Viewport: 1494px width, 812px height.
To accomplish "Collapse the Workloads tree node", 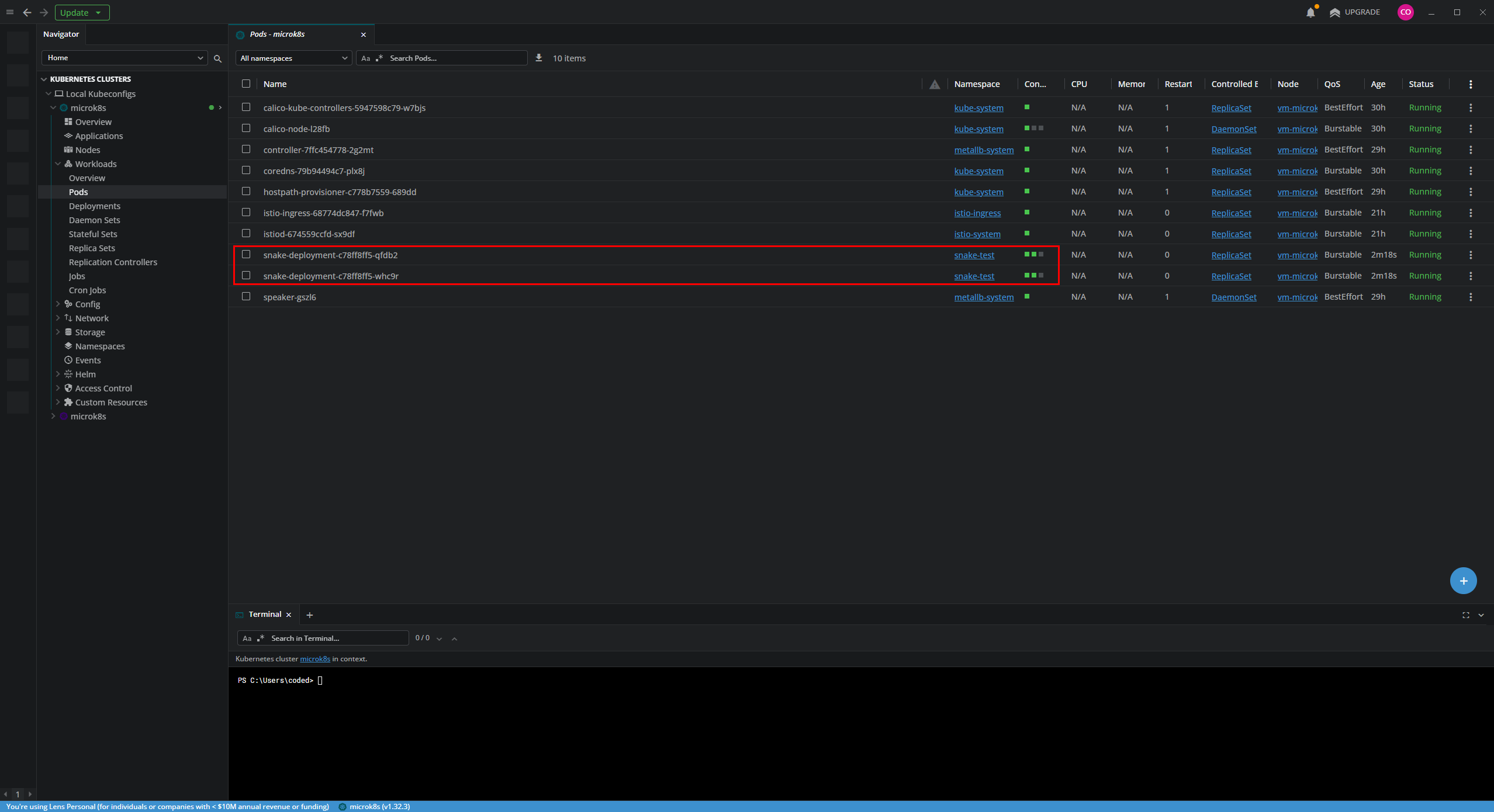I will coord(58,164).
